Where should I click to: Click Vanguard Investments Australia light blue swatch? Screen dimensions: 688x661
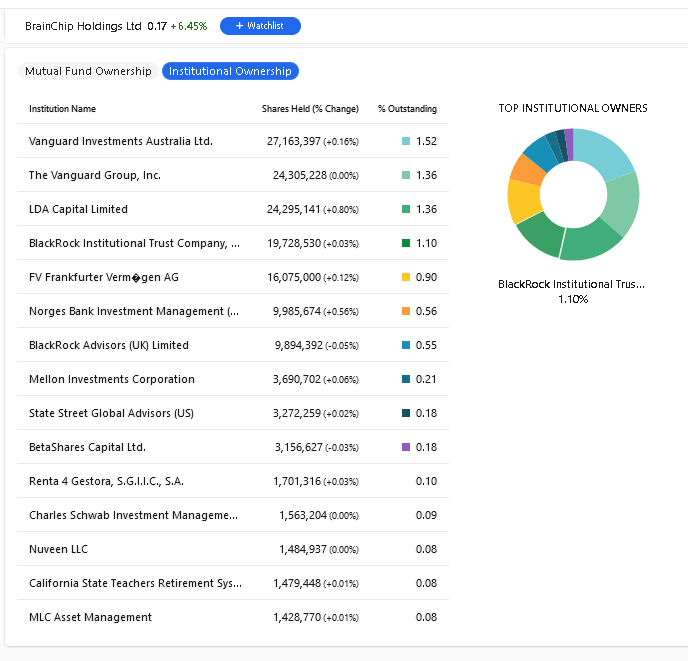pos(406,141)
